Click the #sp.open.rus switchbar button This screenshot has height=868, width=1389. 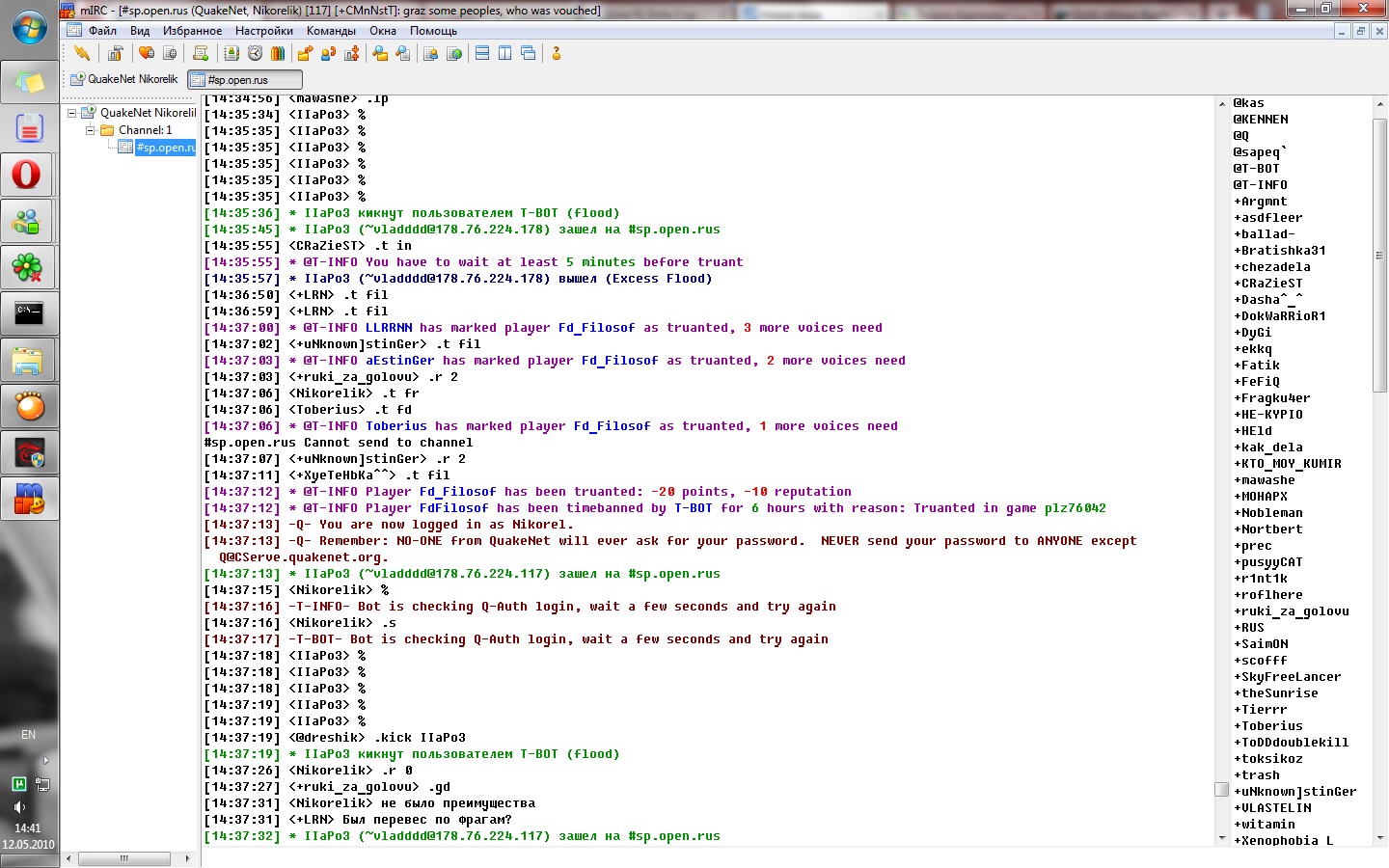coord(245,80)
